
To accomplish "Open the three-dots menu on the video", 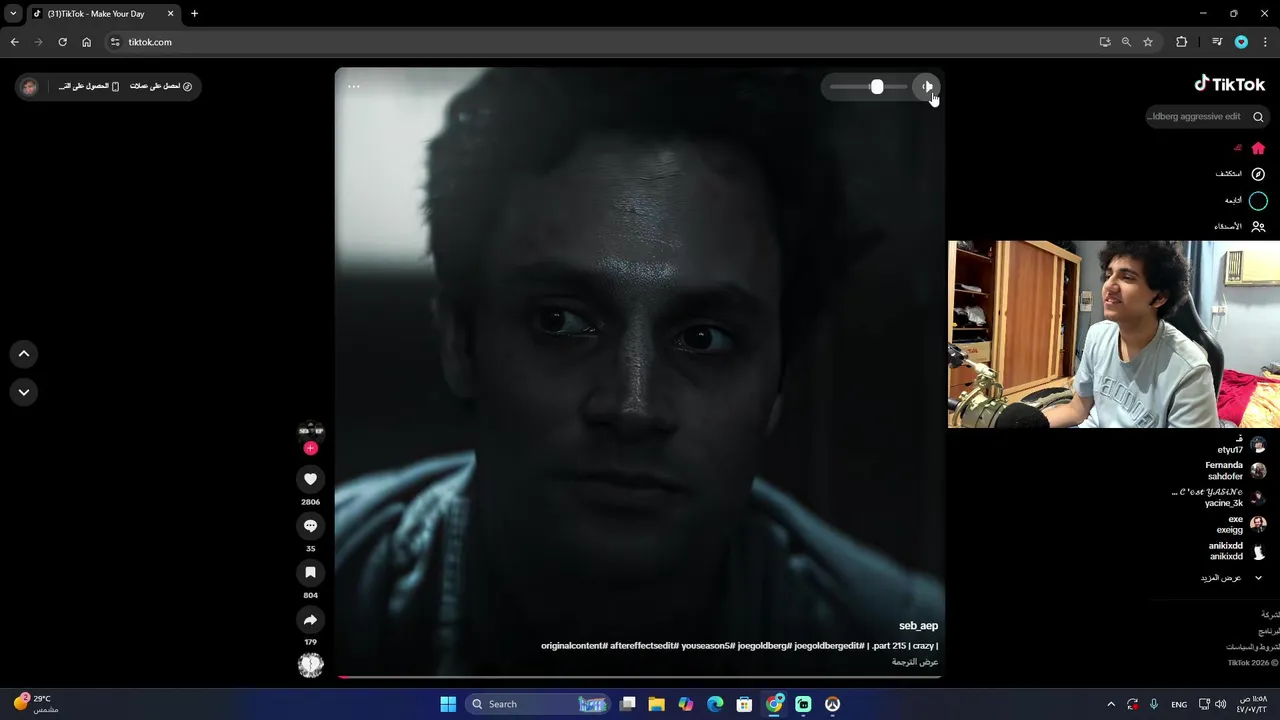I will [x=353, y=87].
